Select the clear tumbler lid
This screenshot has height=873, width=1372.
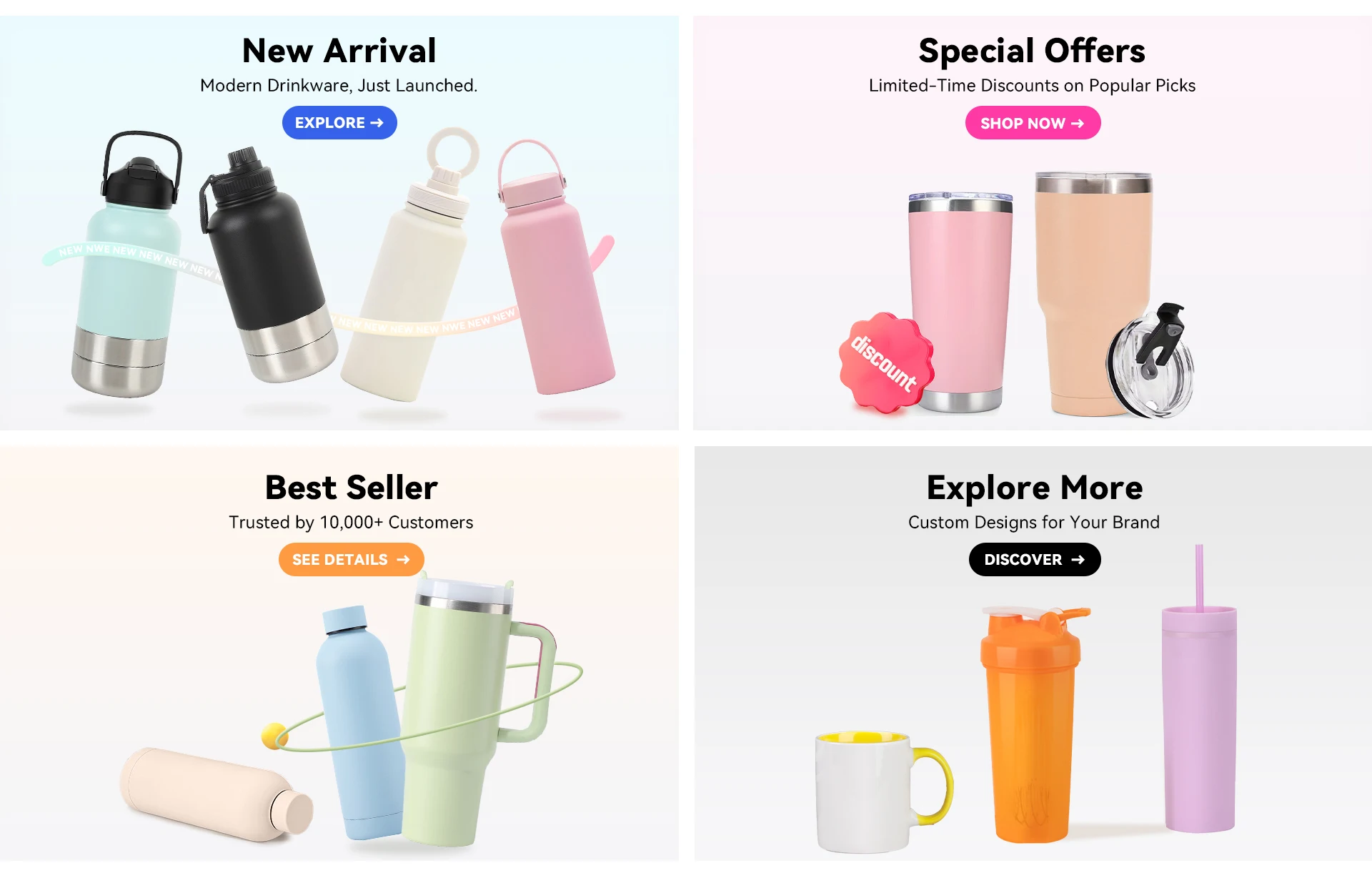tap(1150, 361)
